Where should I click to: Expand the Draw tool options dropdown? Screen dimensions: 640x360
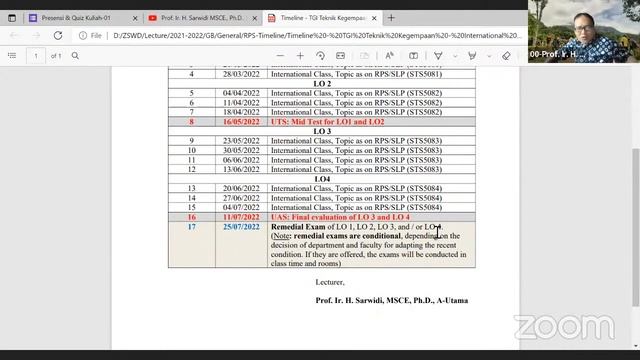pos(455,56)
